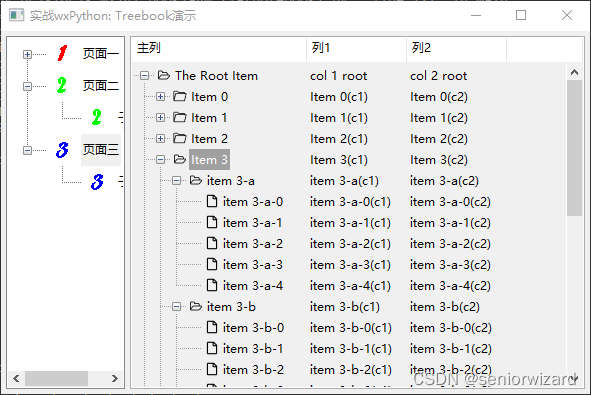Viewport: 591px width, 395px height.
Task: Click the right arrow of the horizontal scrollbar
Action: (115, 378)
